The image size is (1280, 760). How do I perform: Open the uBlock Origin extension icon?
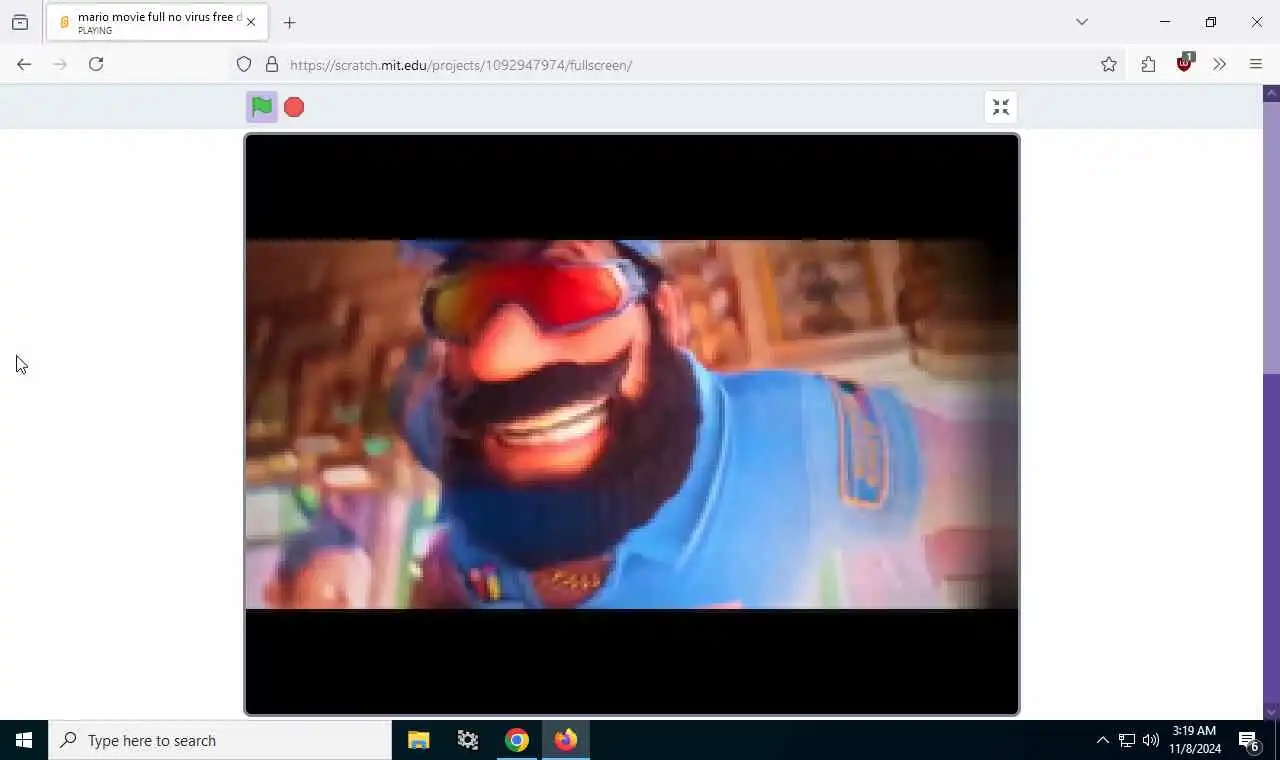pos(1185,63)
